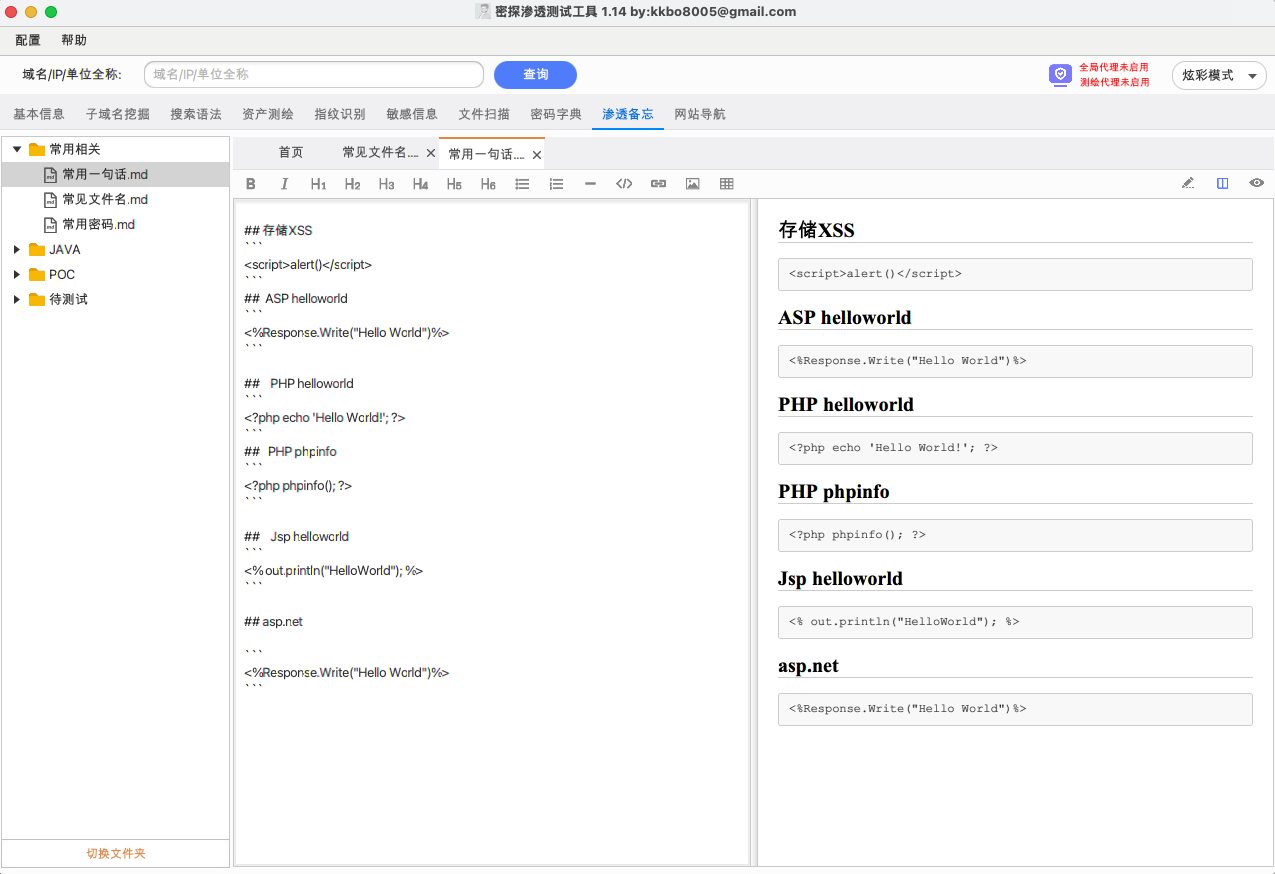Close the 常用一句话 document tab
The width and height of the screenshot is (1275, 874).
point(537,155)
